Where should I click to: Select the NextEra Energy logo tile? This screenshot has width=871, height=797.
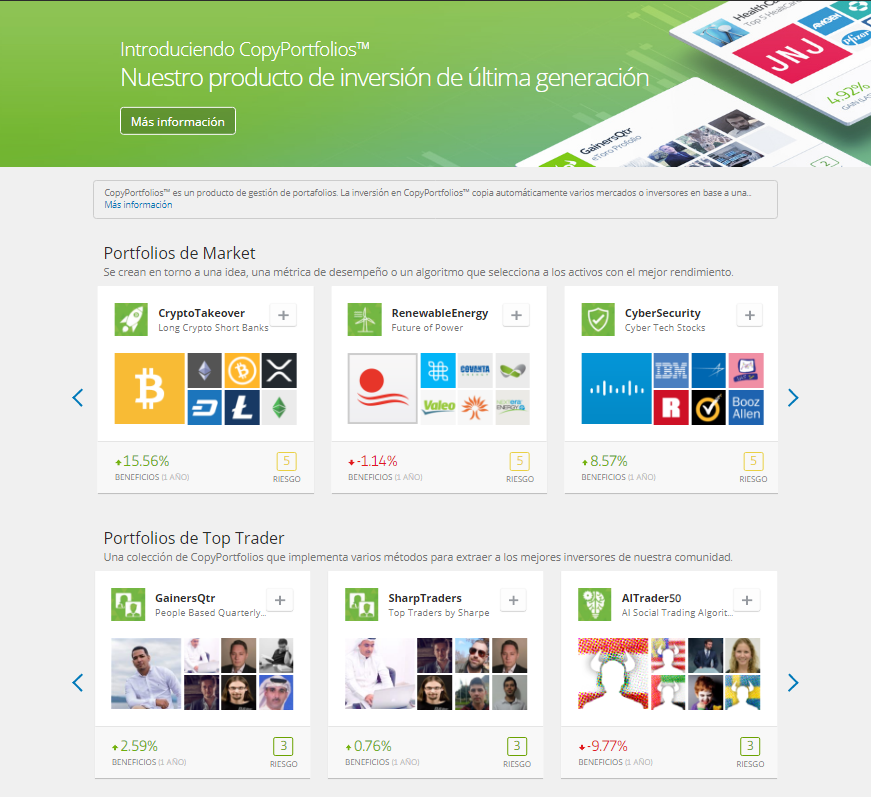512,408
